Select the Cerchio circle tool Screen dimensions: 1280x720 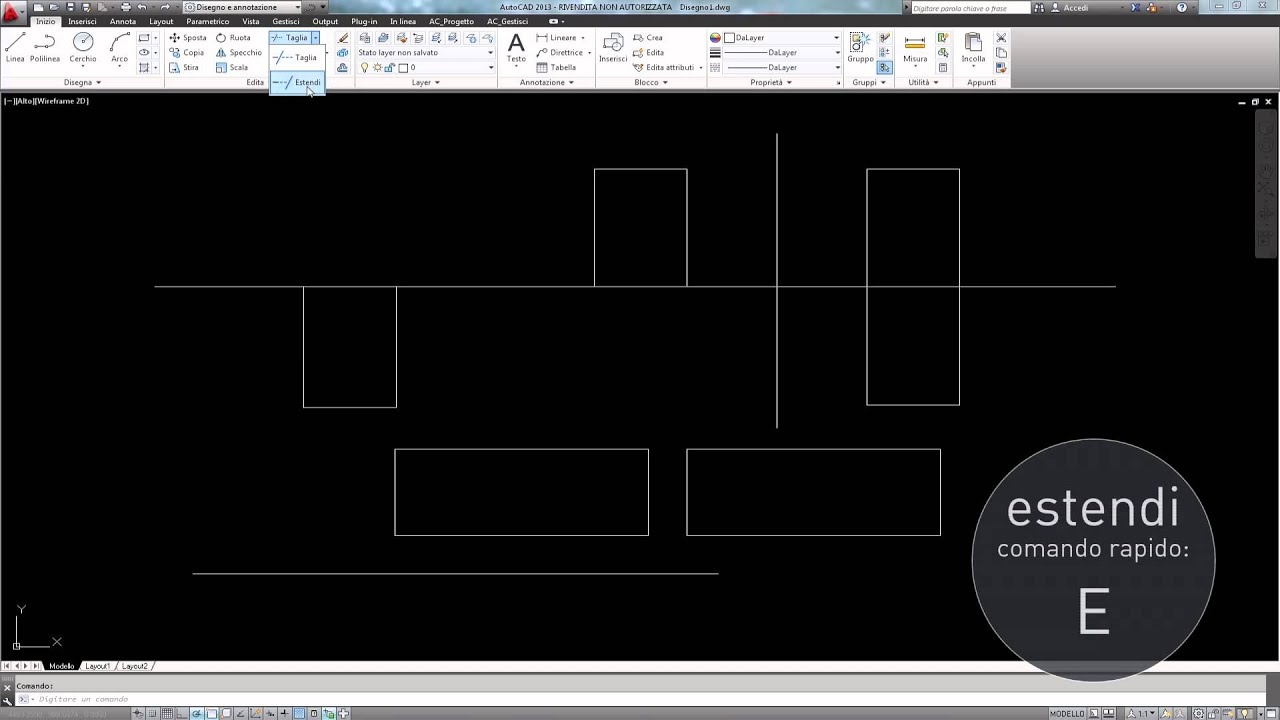83,48
